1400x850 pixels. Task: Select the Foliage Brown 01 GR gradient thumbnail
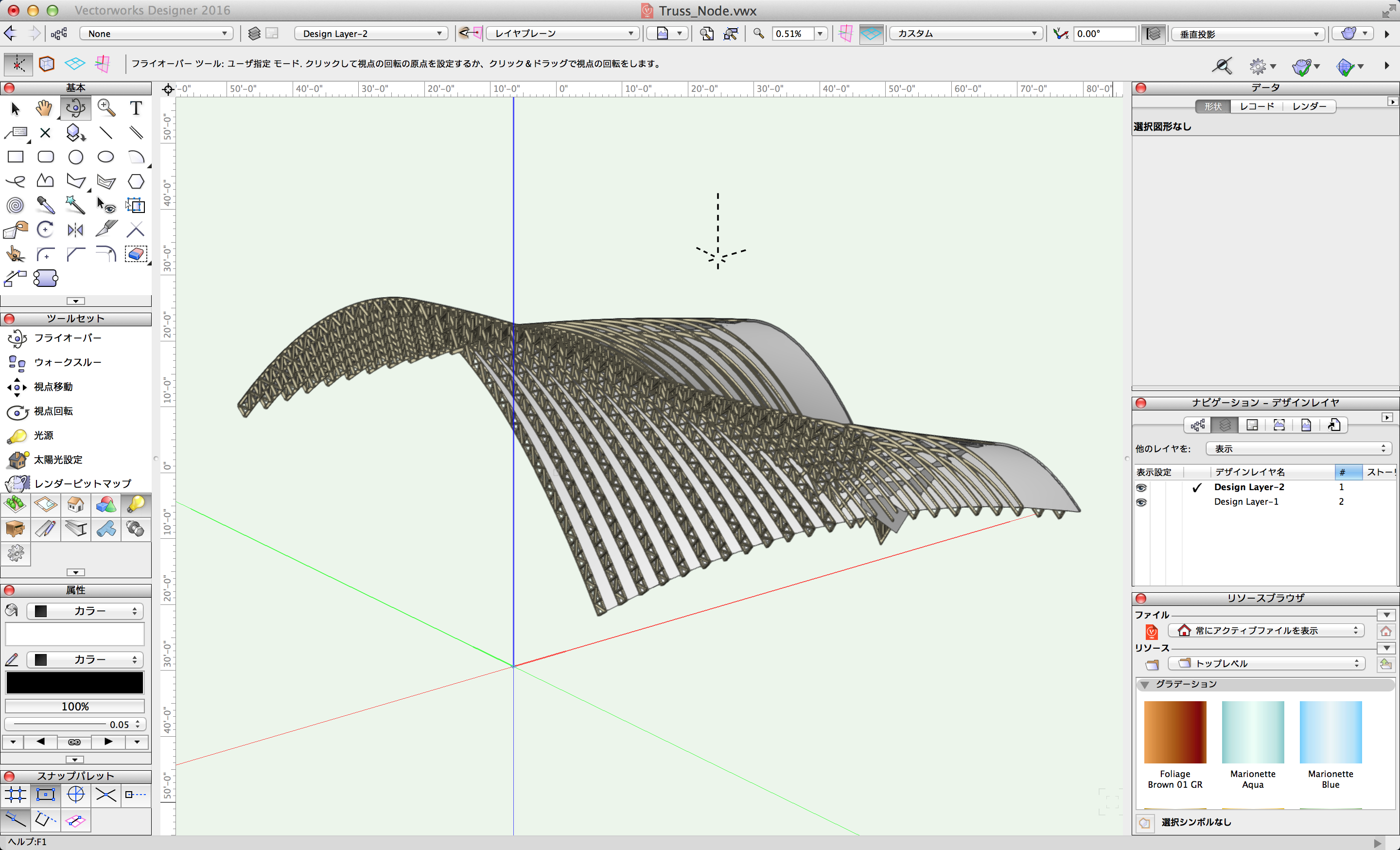point(1174,732)
